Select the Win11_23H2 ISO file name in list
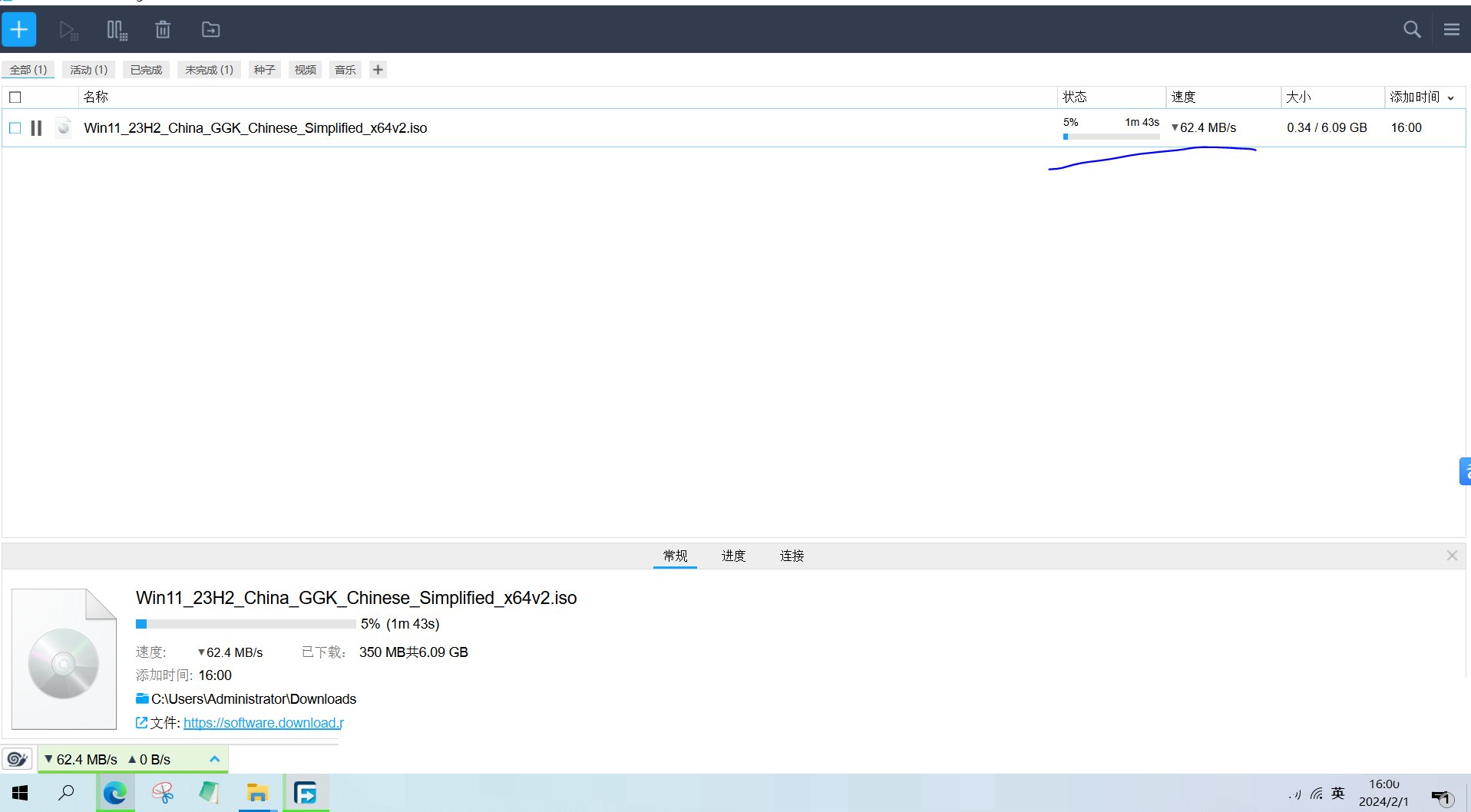The image size is (1471, 812). pyautogui.click(x=256, y=128)
